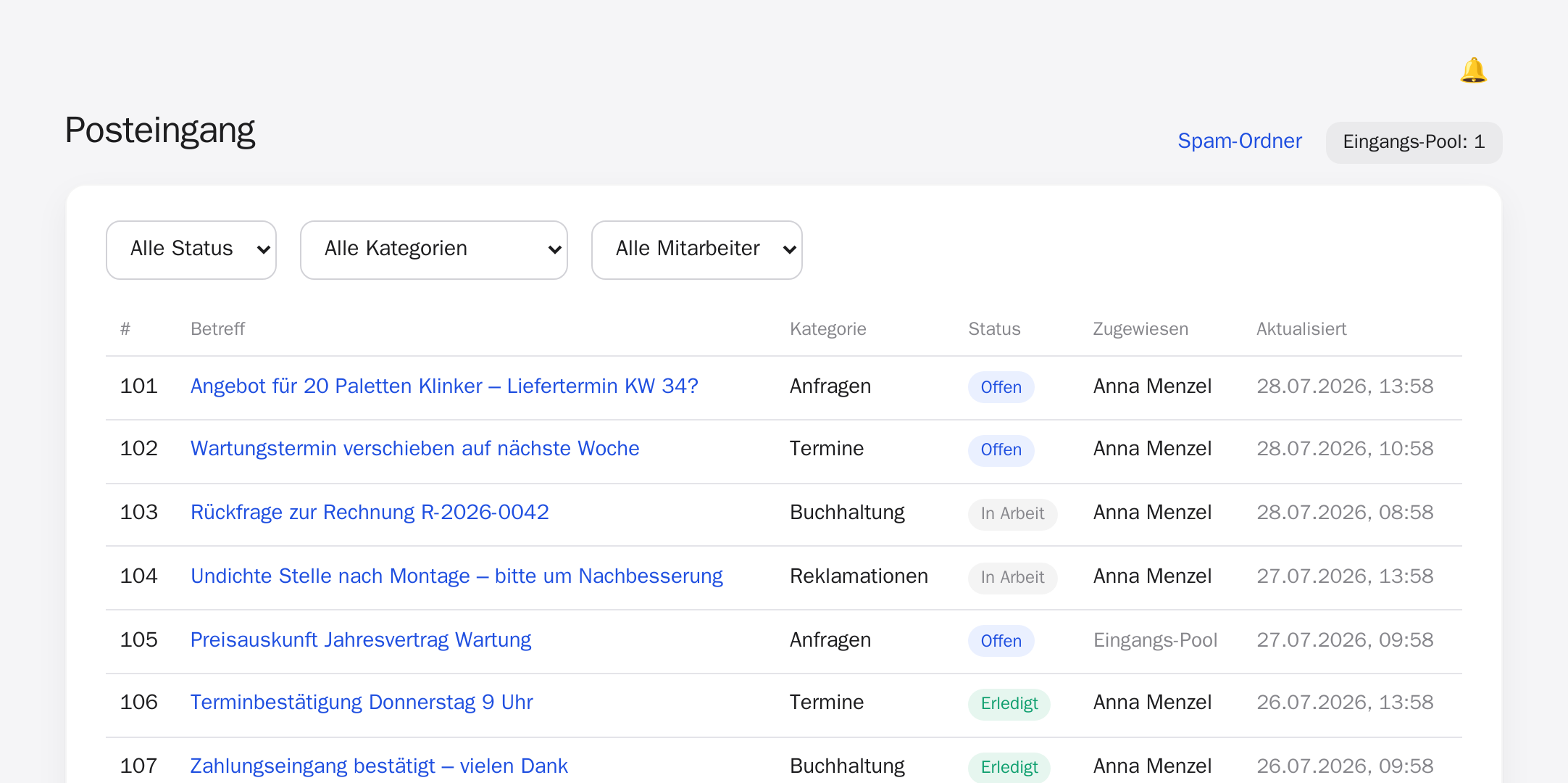Click Anna Menzel in row 106
1568x783 pixels.
pyautogui.click(x=1152, y=703)
